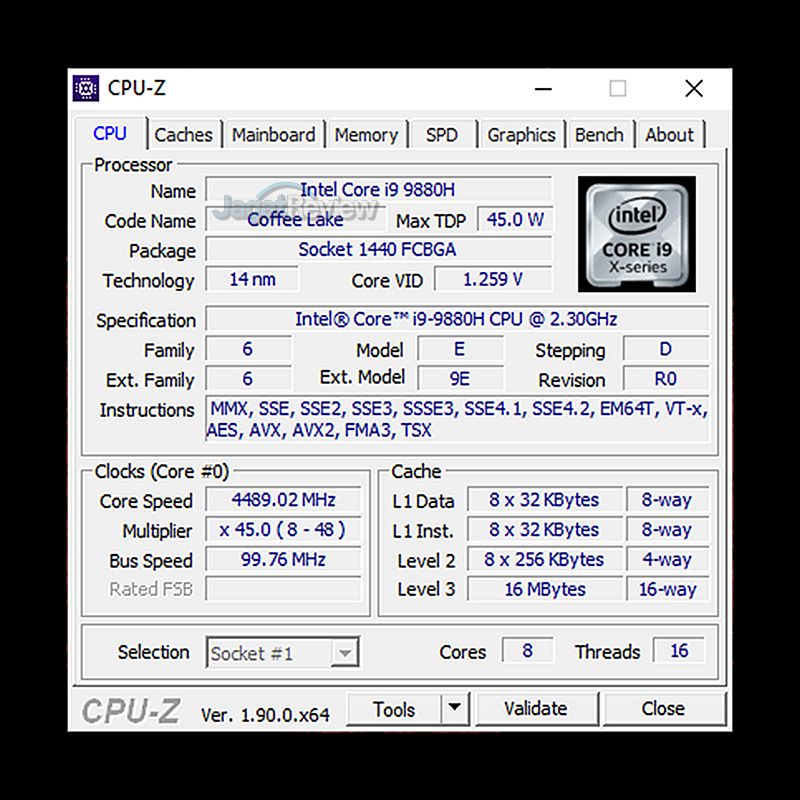Click the Close button at bottom

point(663,709)
